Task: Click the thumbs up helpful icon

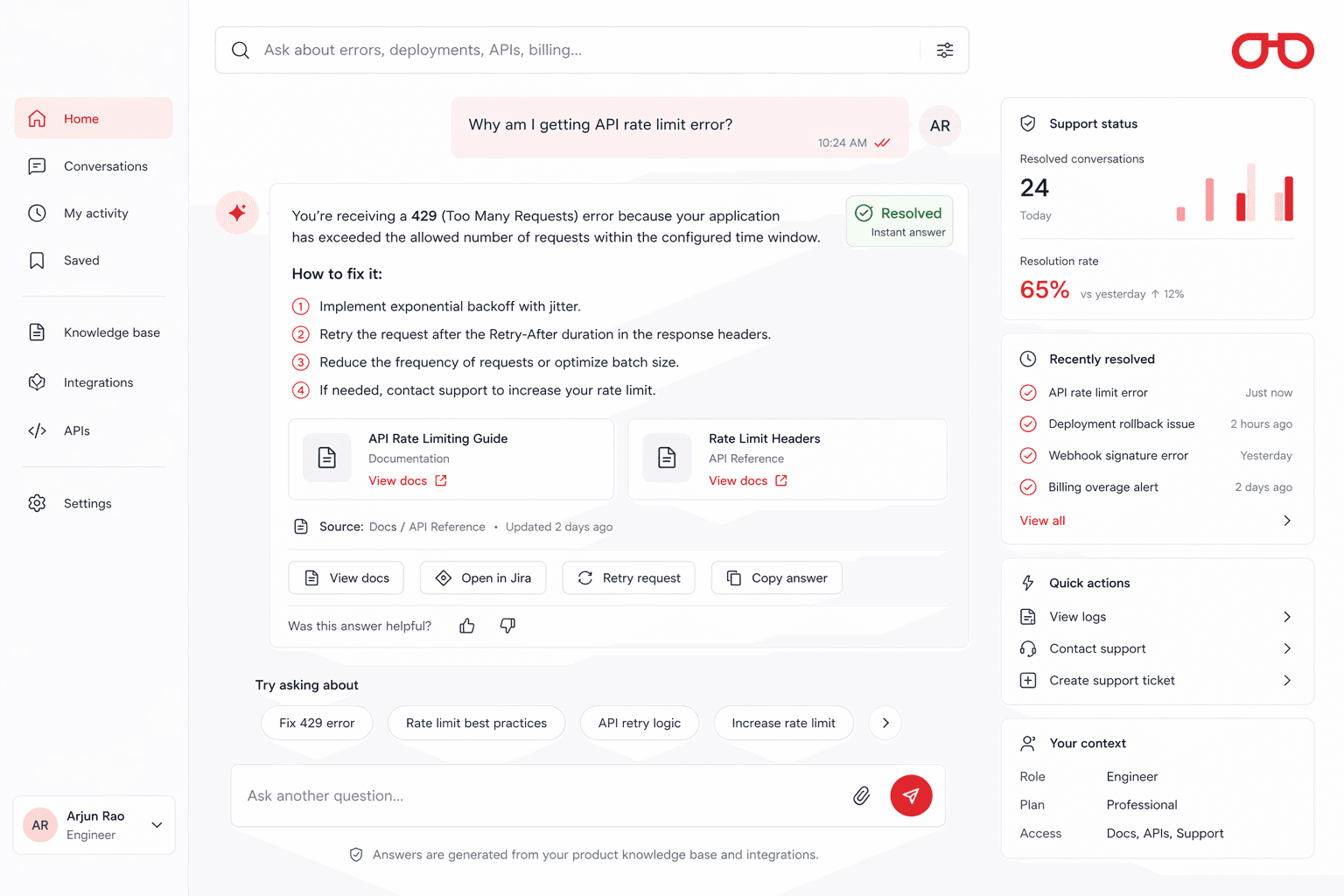Action: tap(467, 626)
